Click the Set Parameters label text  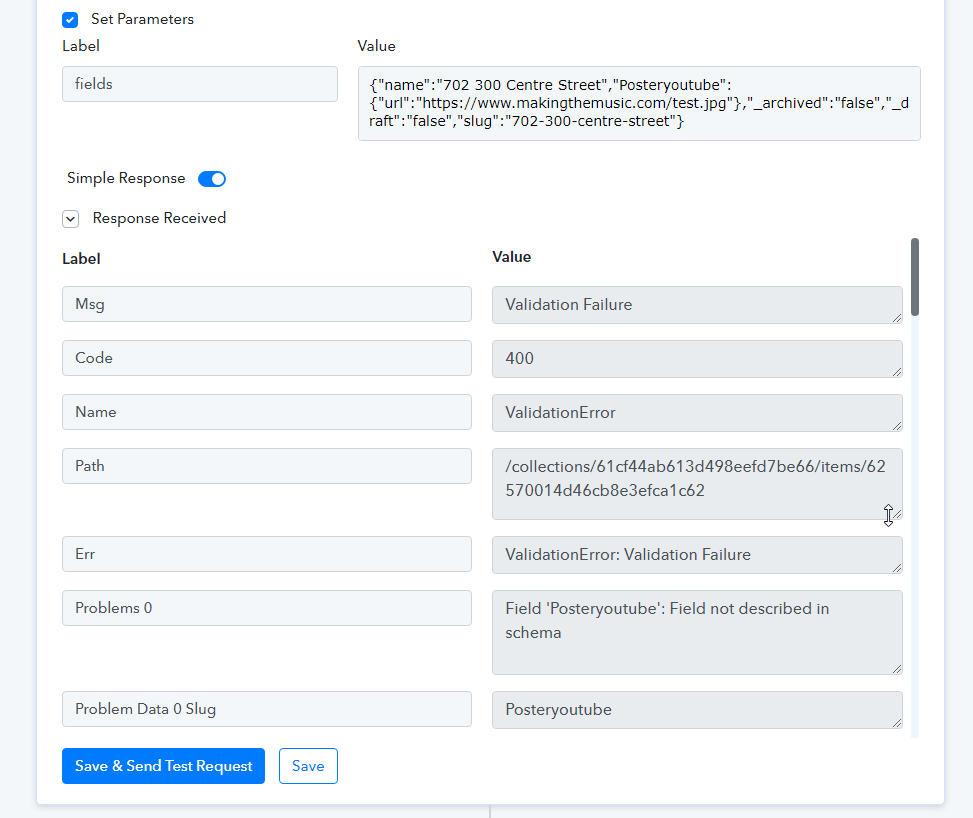[142, 19]
